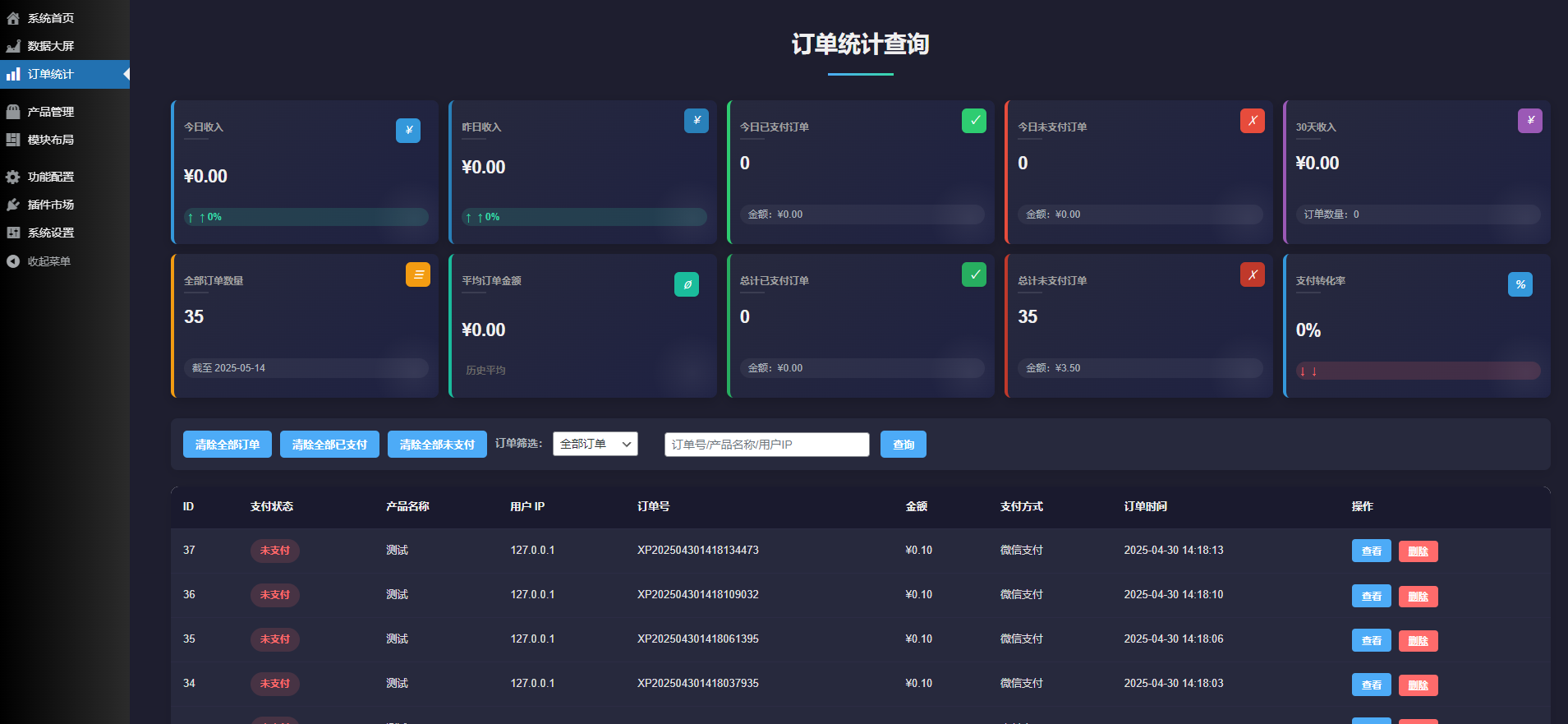Click green check icon on 今日已支付订单 card
The height and width of the screenshot is (724, 1568).
point(974,121)
